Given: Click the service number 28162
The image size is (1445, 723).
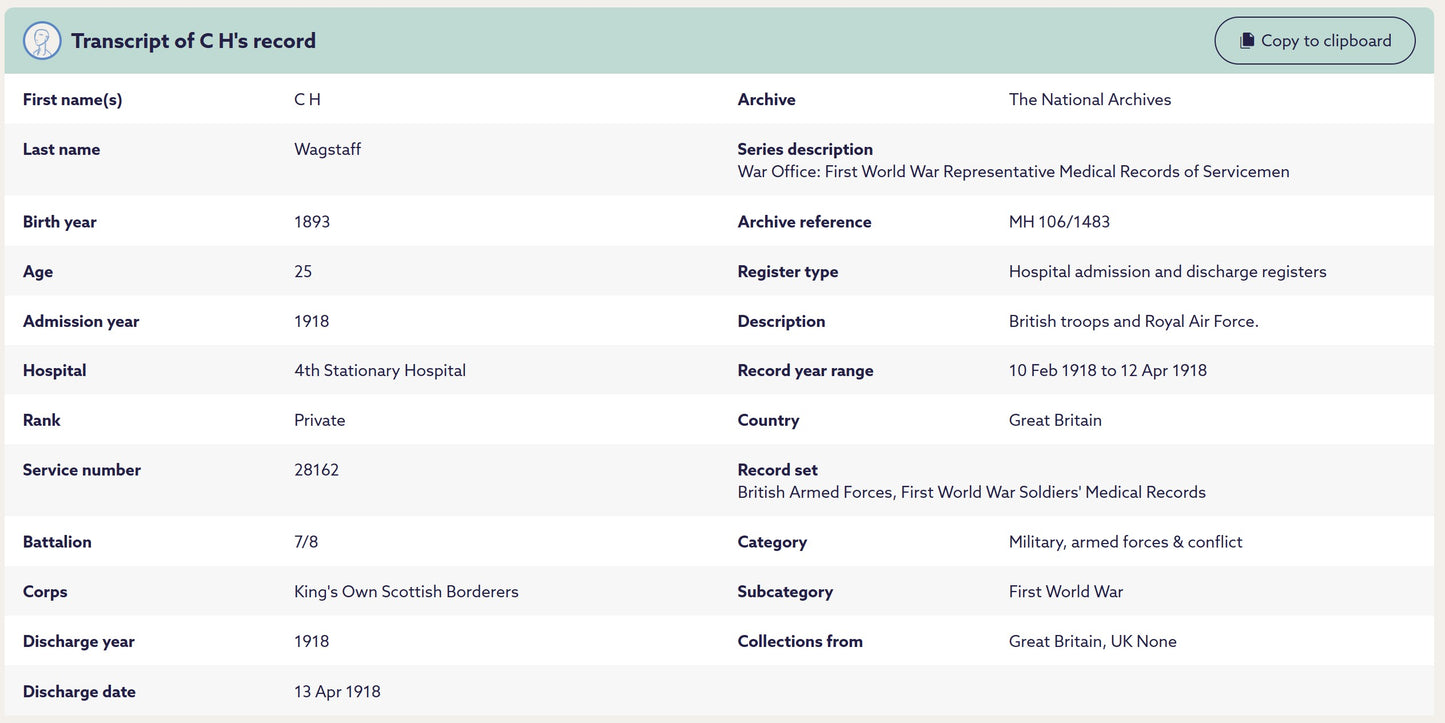Looking at the screenshot, I should point(316,470).
